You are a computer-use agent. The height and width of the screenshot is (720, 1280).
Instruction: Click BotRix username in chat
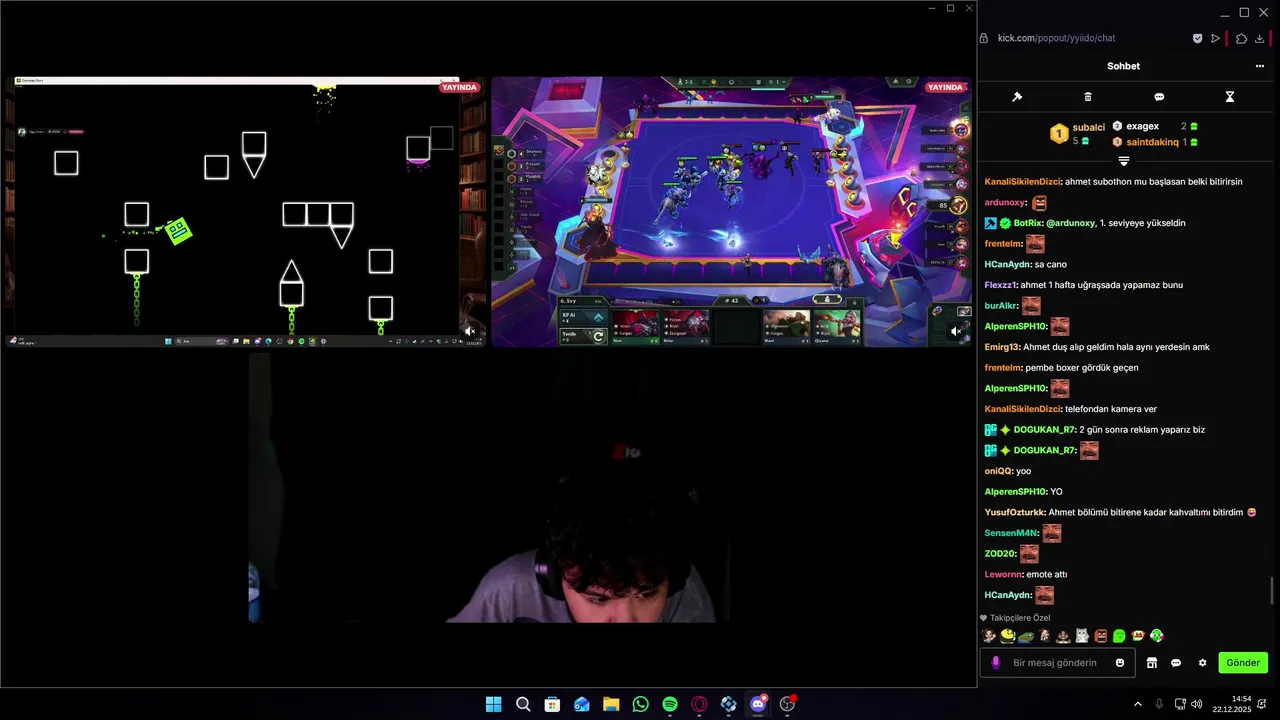pyautogui.click(x=1027, y=223)
